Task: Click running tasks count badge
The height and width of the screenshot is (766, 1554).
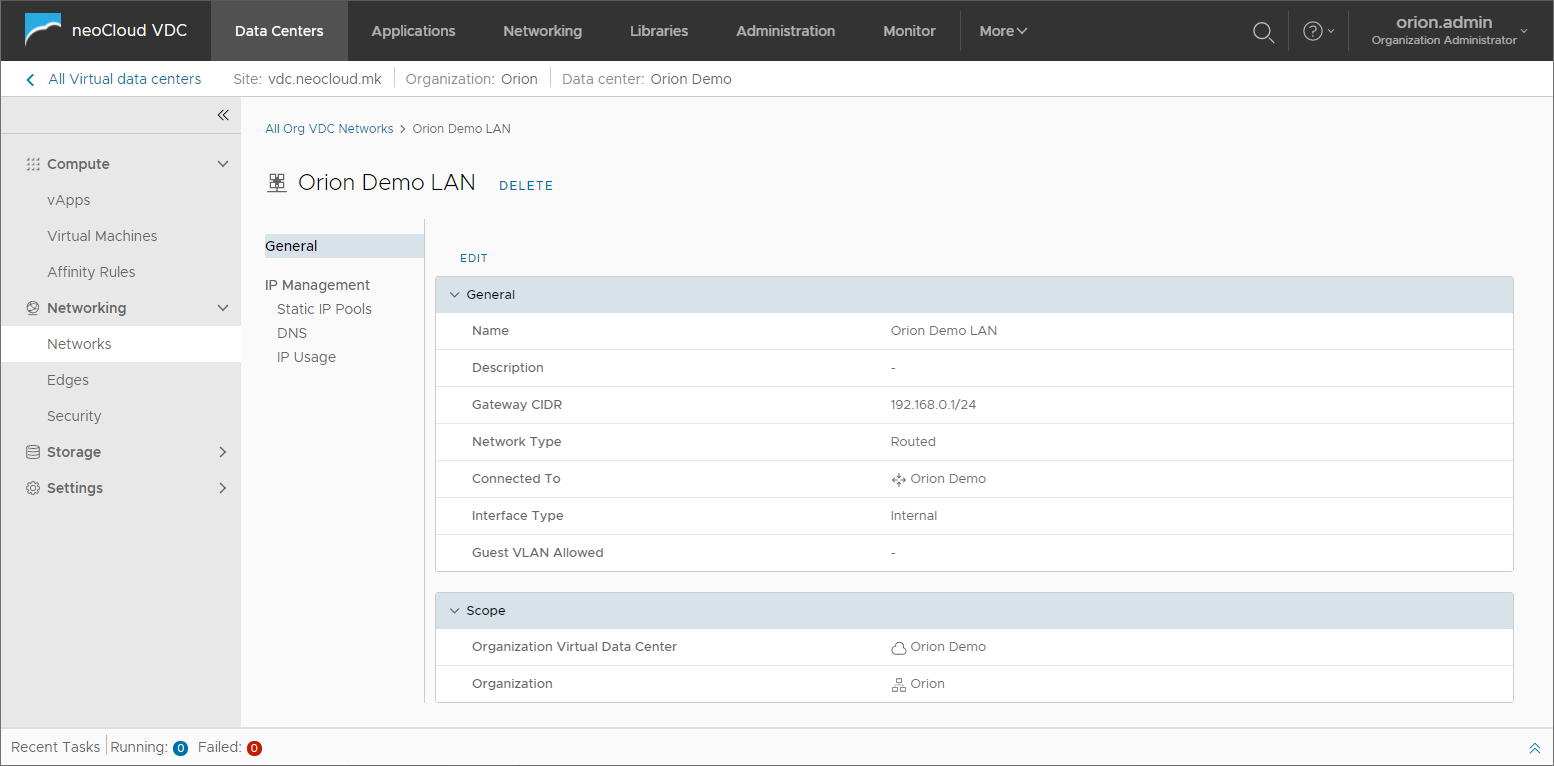Action: [181, 748]
